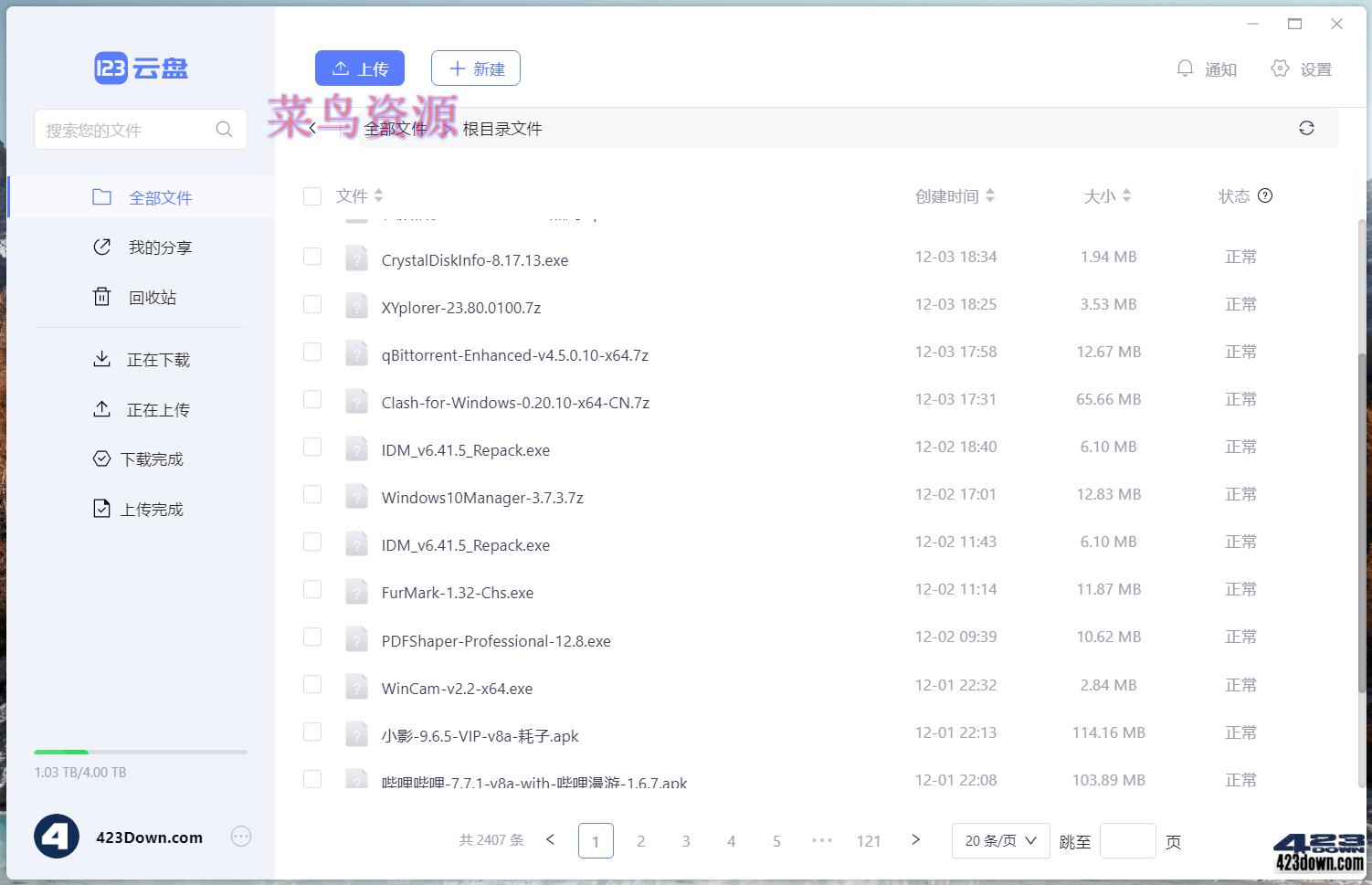Select the Clash-for-Windows file checkbox
This screenshot has width=1372, height=885.
(312, 399)
